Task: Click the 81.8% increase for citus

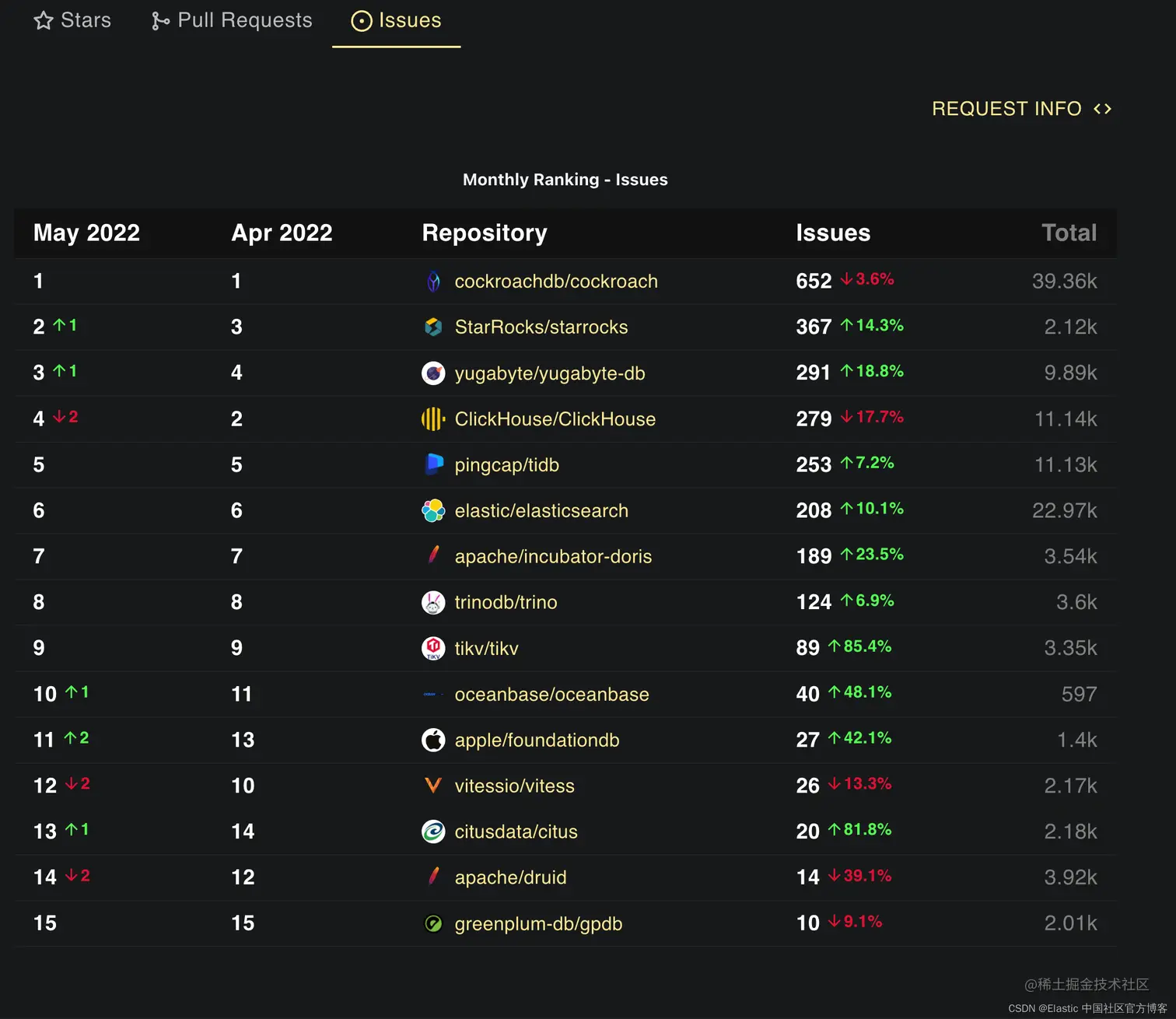Action: point(859,830)
